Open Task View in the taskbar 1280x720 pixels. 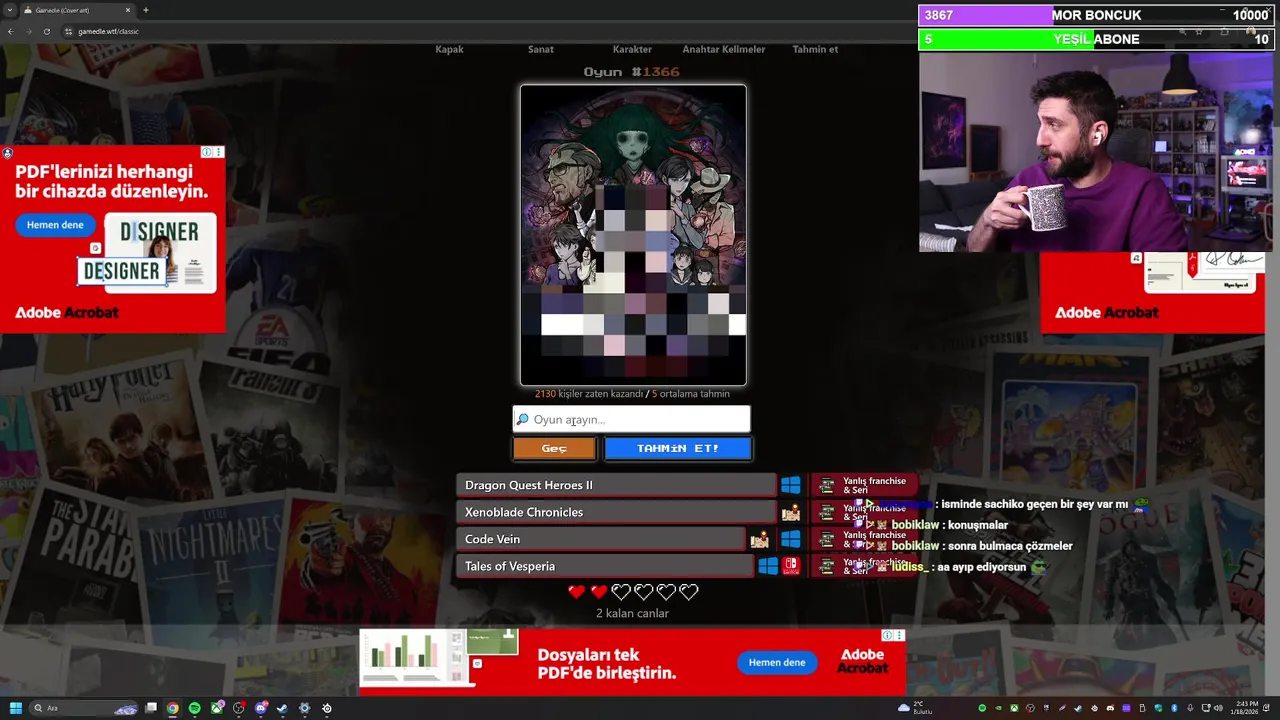151,708
